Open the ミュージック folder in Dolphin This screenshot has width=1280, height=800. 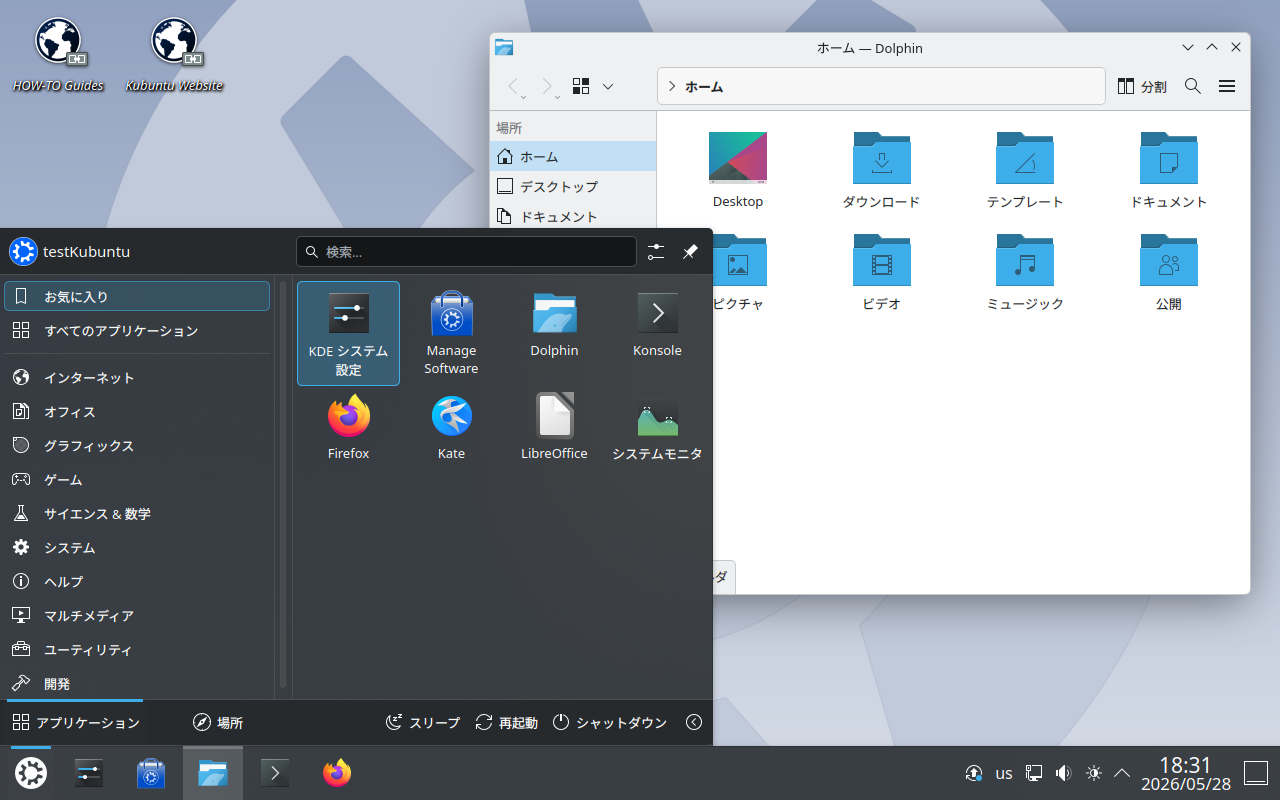(1025, 272)
